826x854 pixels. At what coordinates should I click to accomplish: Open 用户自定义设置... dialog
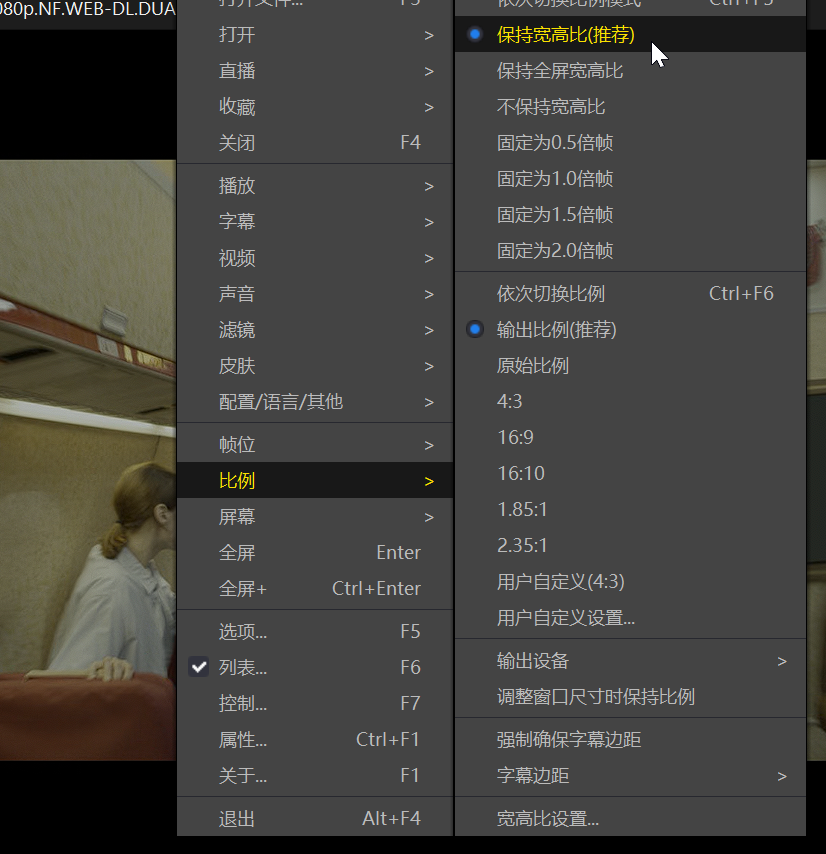pyautogui.click(x=630, y=618)
